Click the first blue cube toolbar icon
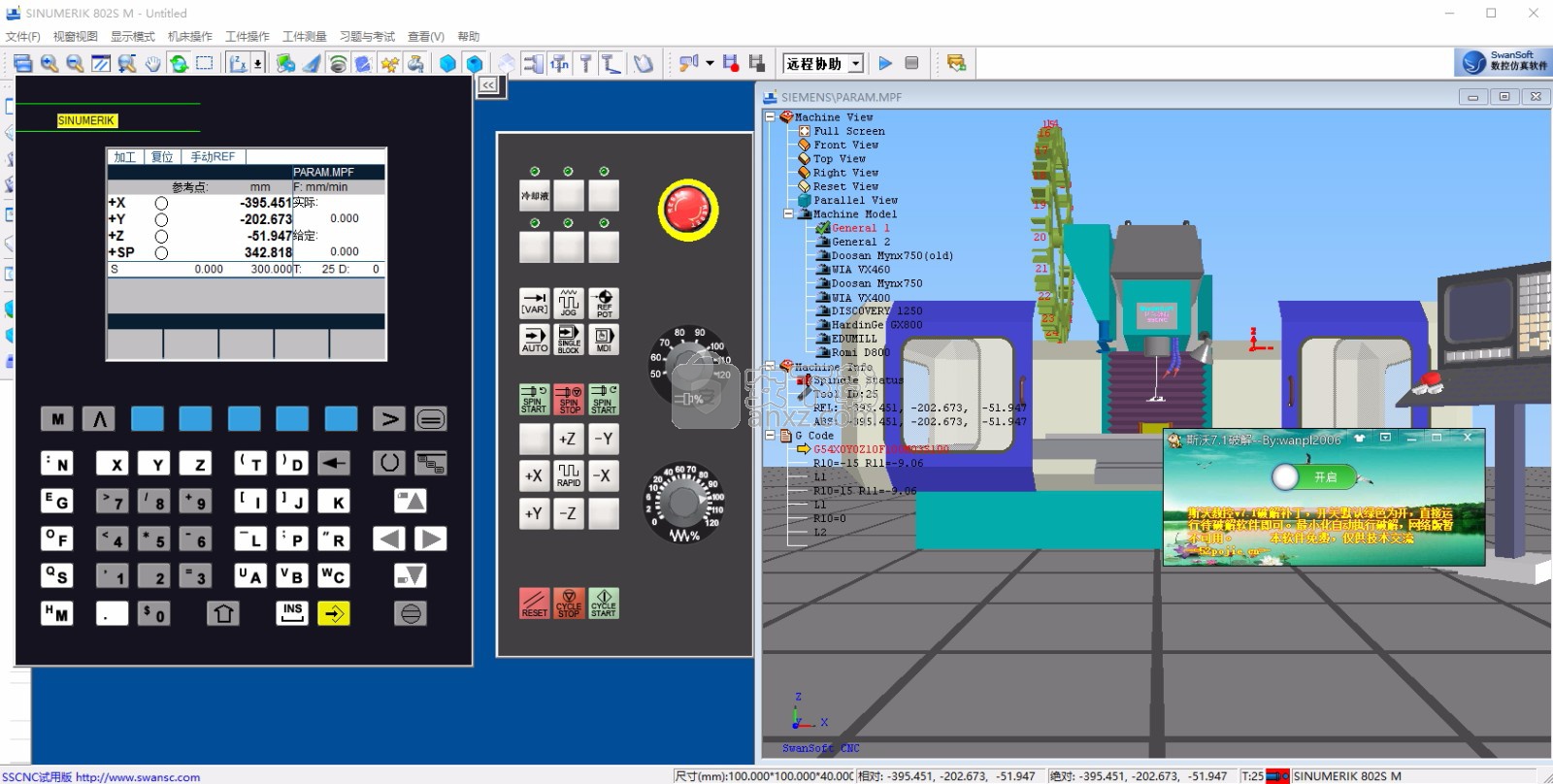Screen dimensions: 1553x784 447,64
